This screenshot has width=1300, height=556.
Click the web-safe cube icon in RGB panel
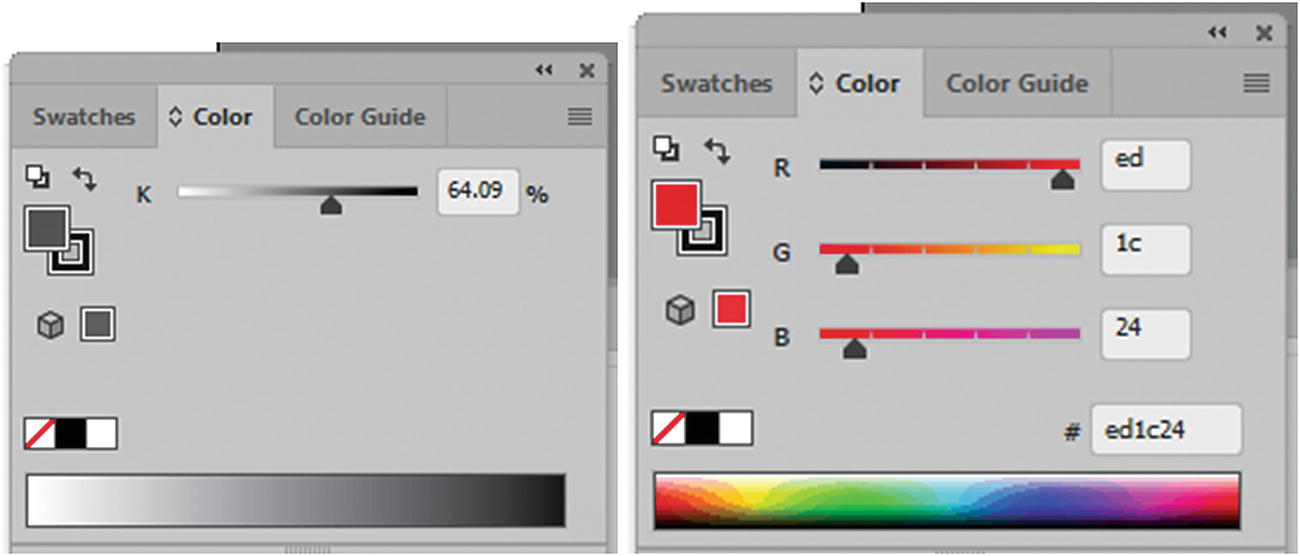click(680, 311)
